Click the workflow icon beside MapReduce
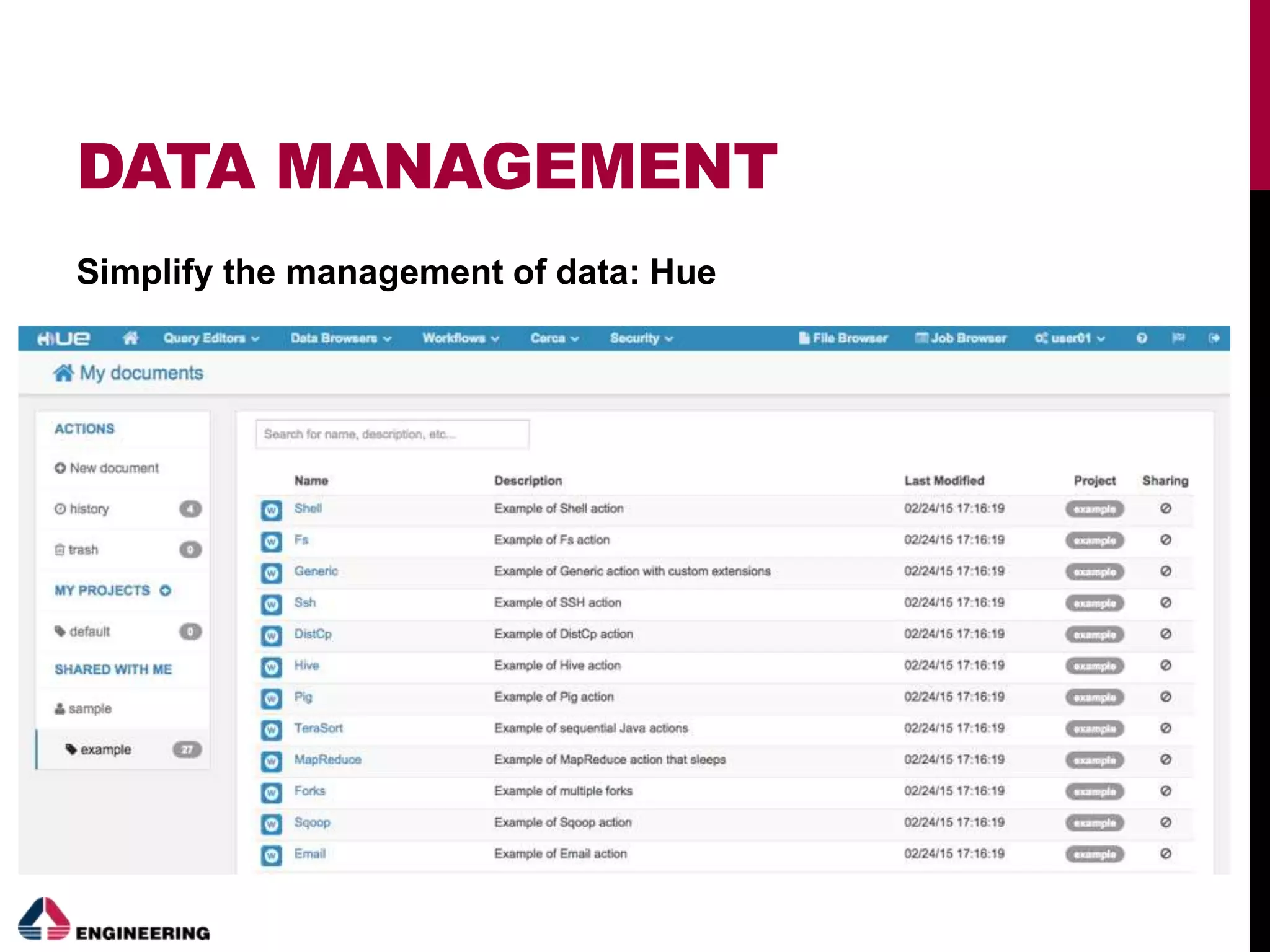The width and height of the screenshot is (1270, 952). (271, 762)
